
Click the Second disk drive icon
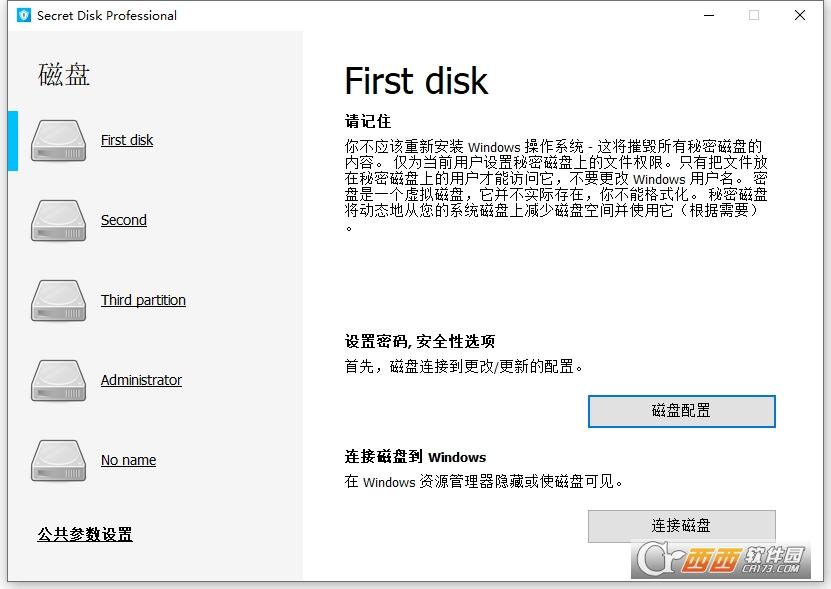click(x=58, y=221)
